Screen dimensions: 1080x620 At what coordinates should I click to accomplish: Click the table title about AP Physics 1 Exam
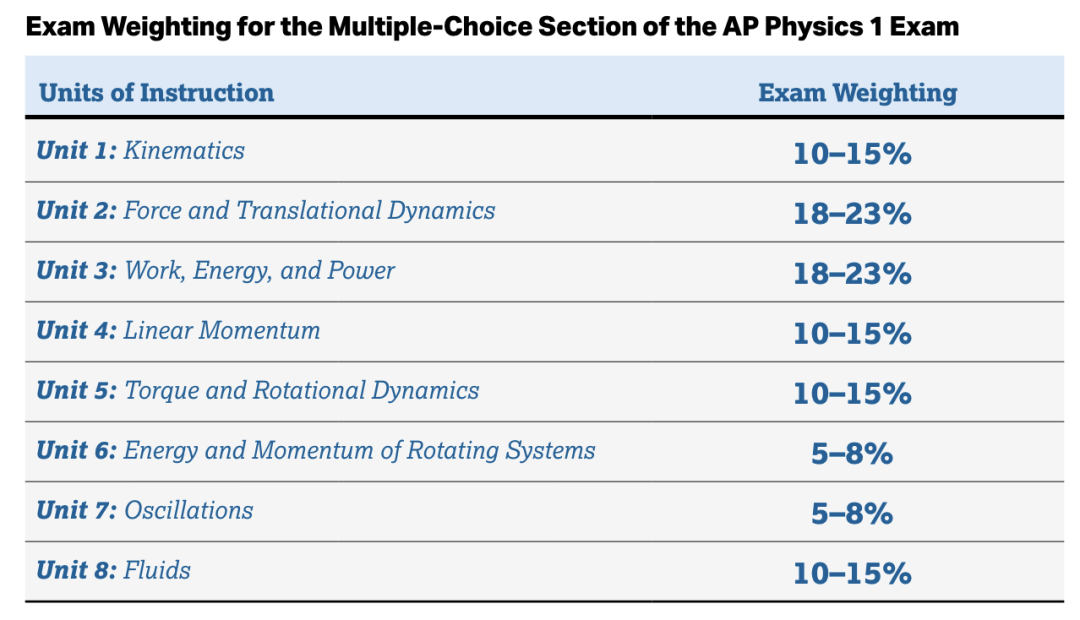pos(492,27)
